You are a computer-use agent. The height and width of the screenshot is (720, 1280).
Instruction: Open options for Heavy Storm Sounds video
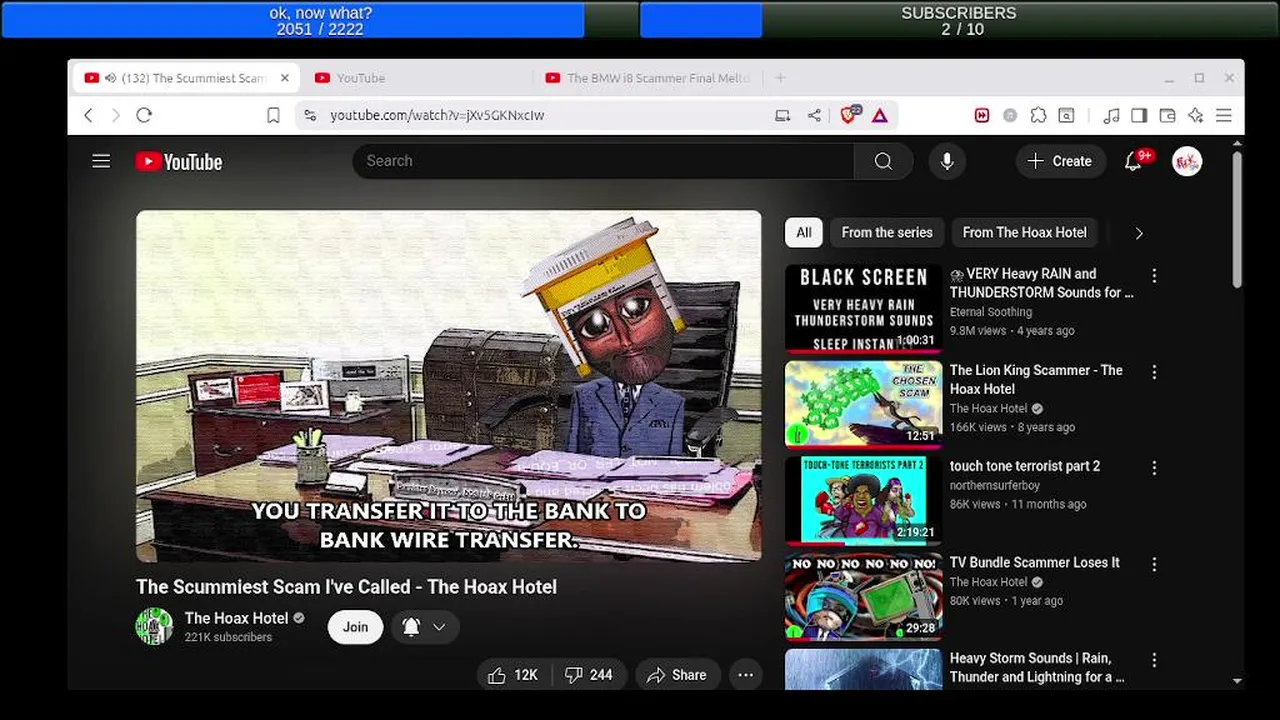click(x=1154, y=660)
